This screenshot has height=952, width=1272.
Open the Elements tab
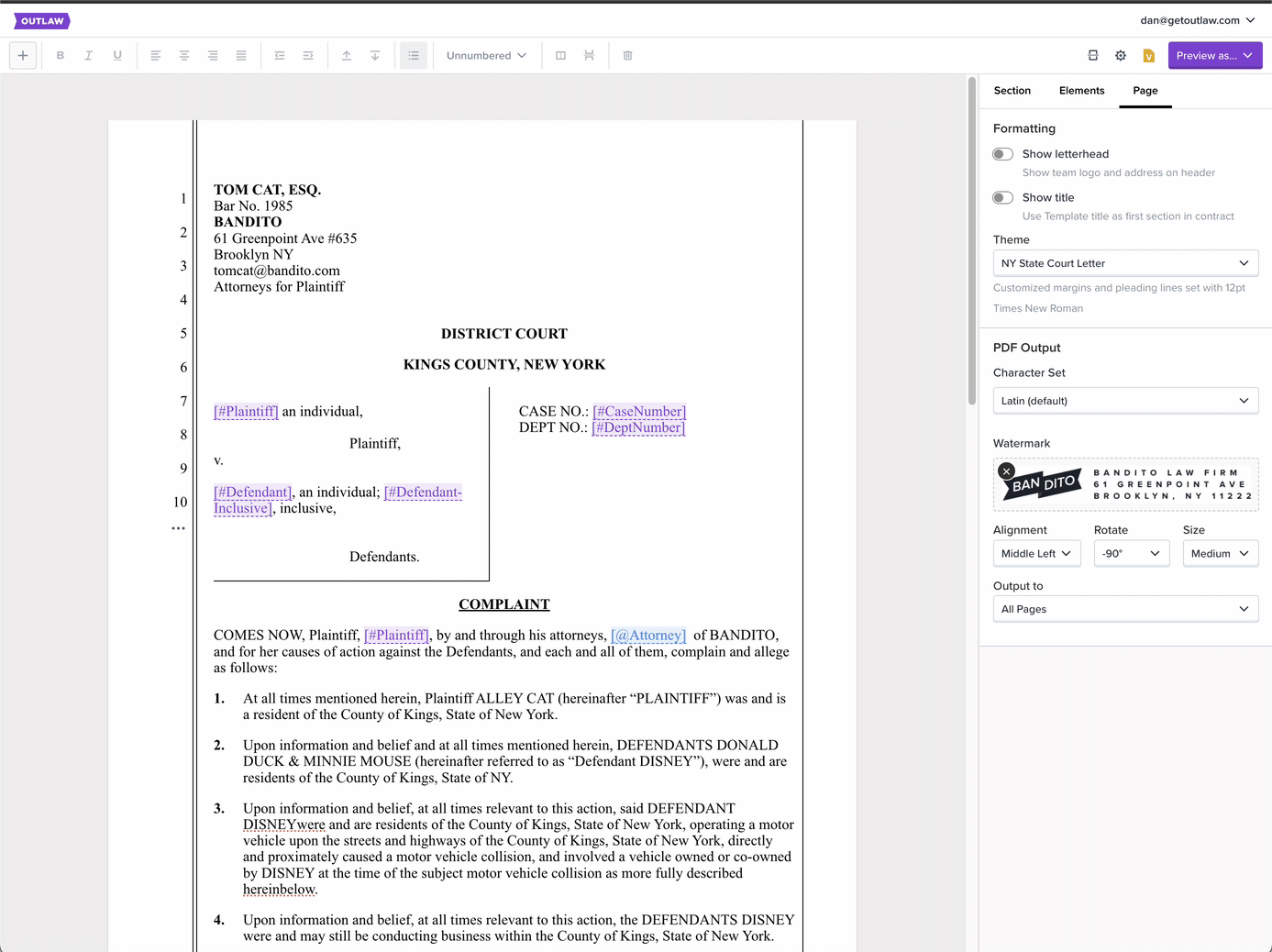pyautogui.click(x=1081, y=91)
